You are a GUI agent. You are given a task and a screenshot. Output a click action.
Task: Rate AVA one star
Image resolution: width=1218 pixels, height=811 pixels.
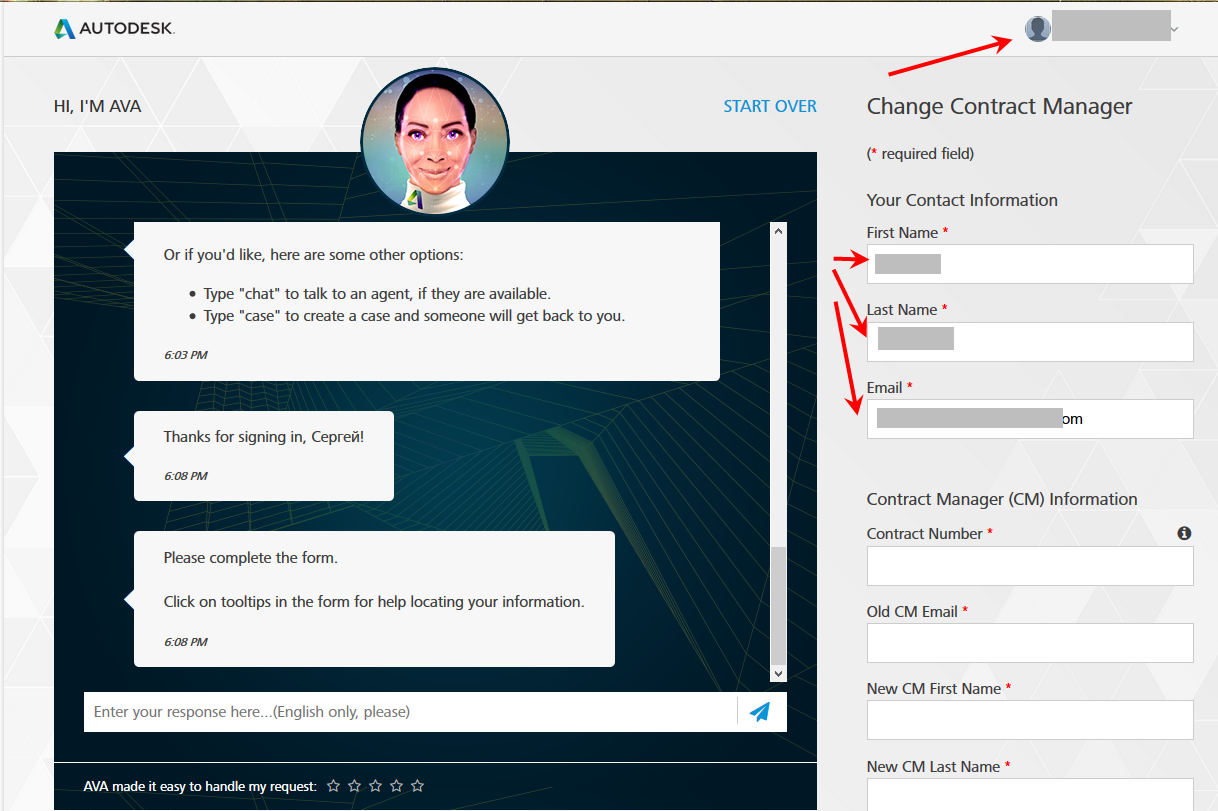tap(334, 786)
